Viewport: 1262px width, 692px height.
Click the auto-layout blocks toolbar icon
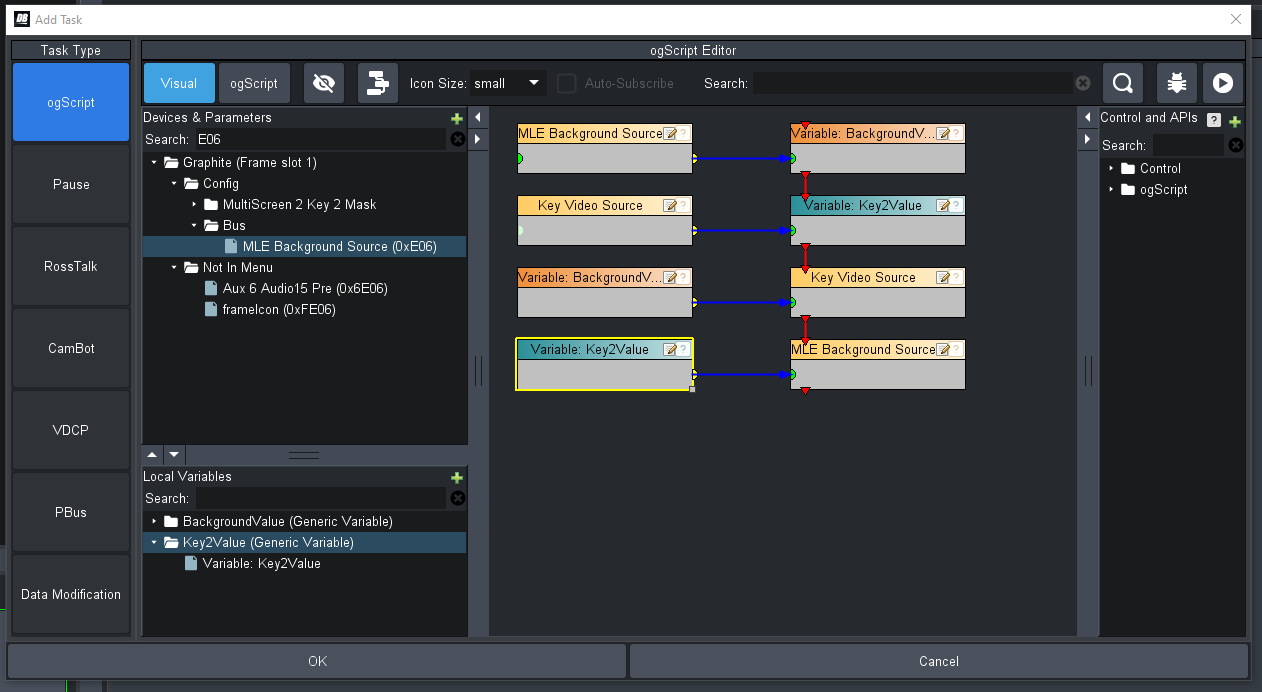[x=377, y=83]
